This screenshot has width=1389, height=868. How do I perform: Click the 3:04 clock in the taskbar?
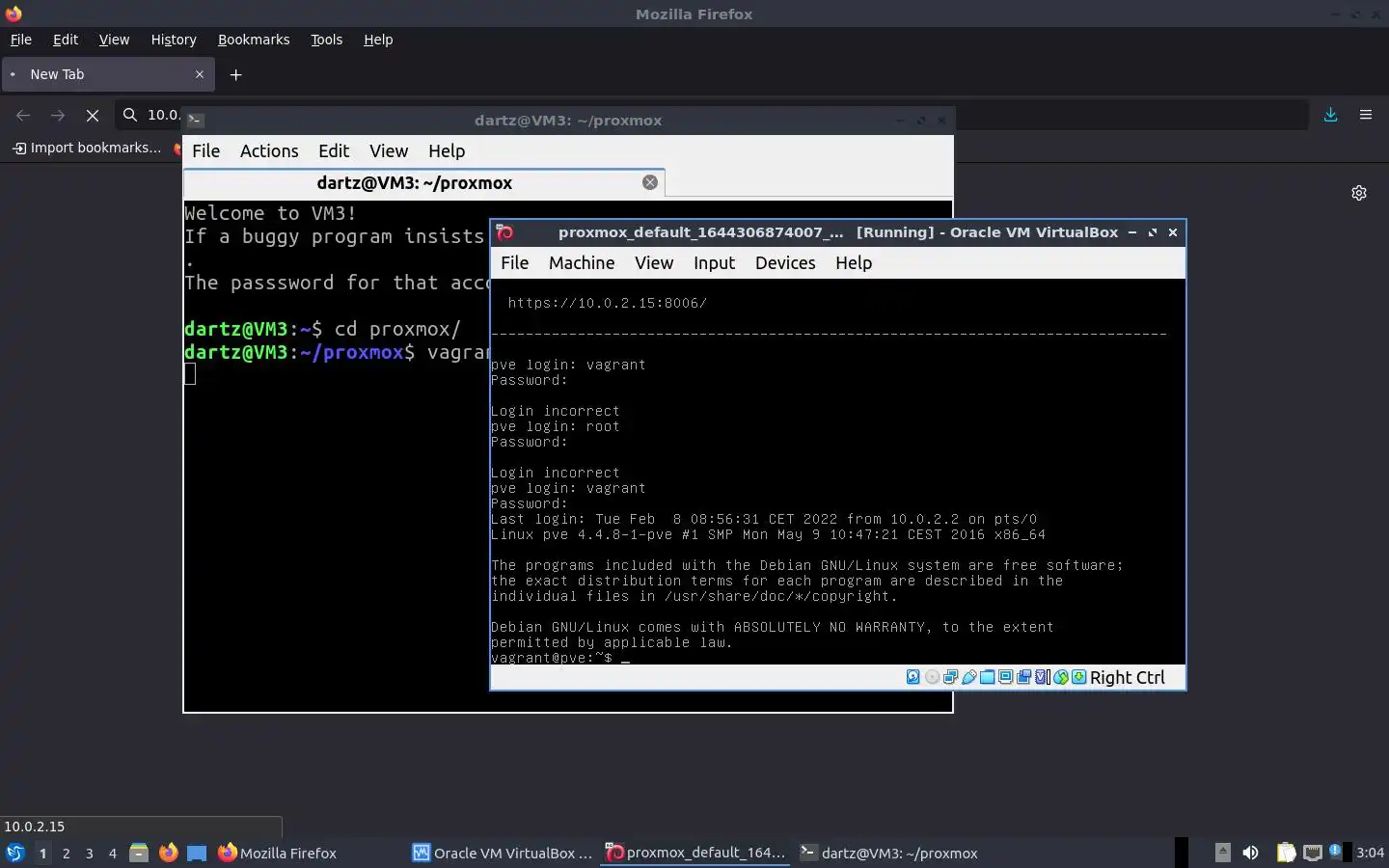[1370, 853]
